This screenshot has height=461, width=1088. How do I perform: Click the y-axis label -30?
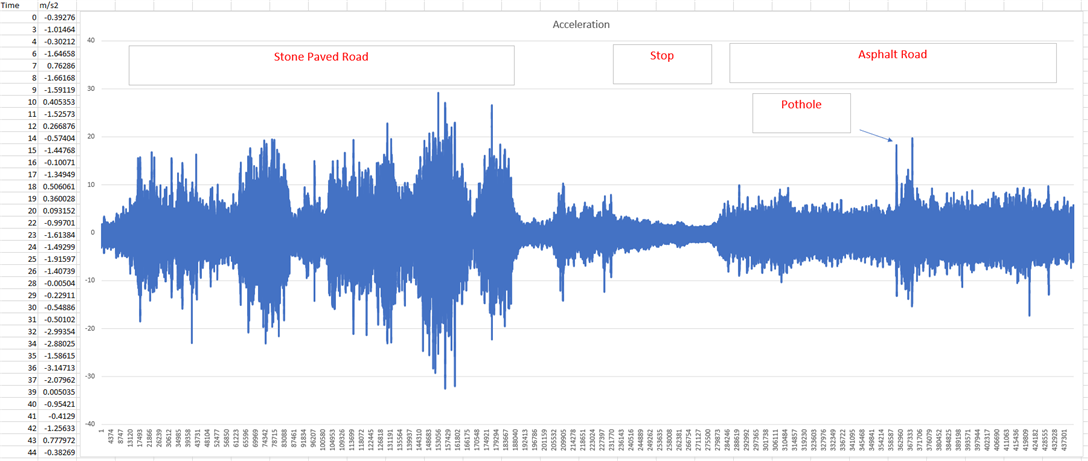pyautogui.click(x=89, y=376)
